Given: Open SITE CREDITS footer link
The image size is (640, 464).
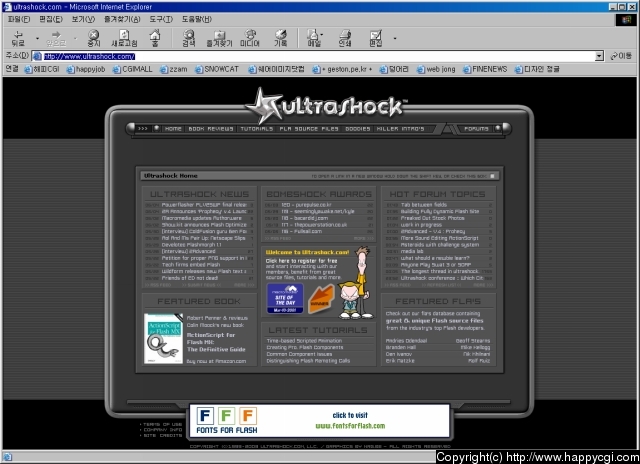Looking at the screenshot, I should 162,435.
